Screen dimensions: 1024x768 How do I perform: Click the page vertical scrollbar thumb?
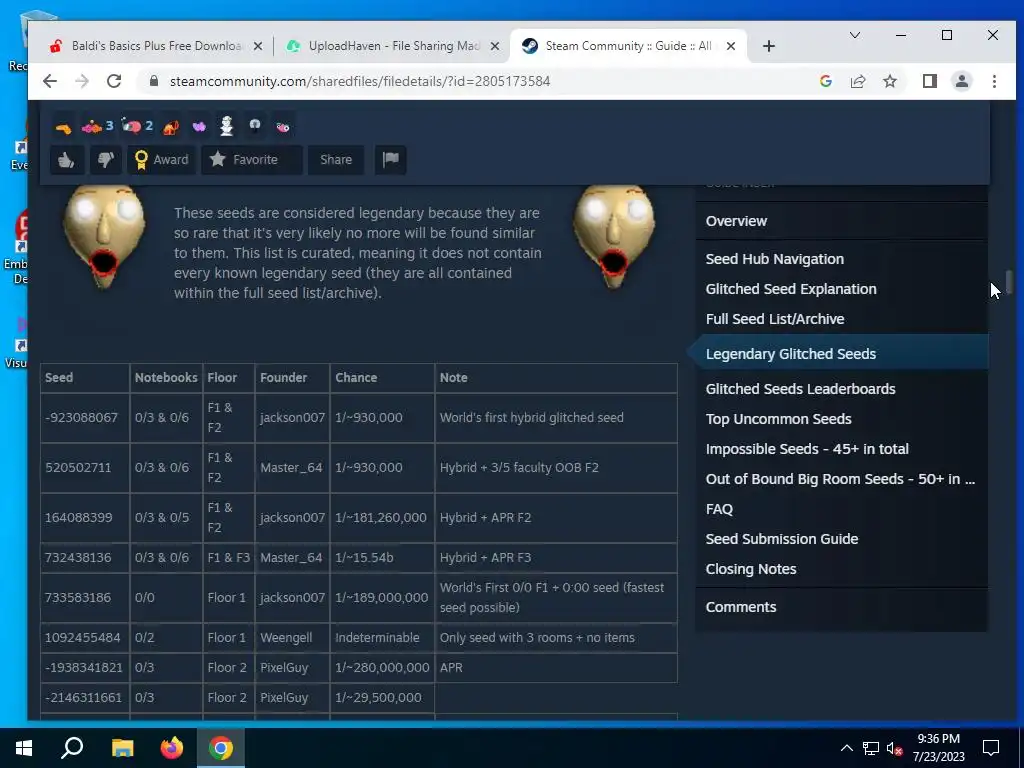coord(1009,282)
